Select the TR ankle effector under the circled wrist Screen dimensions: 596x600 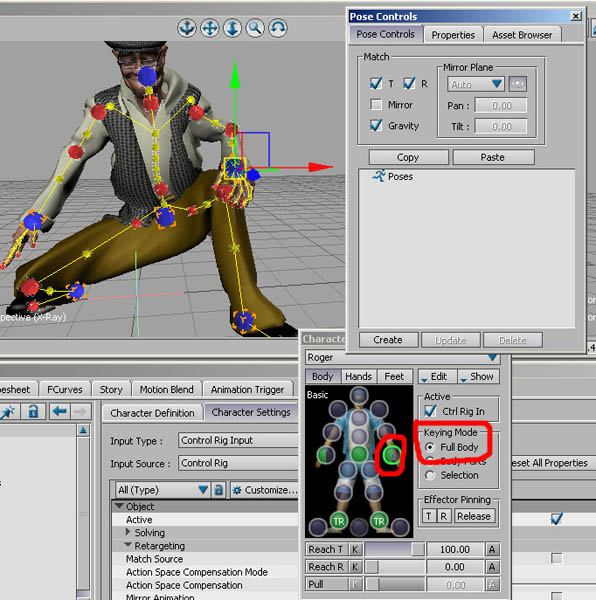[x=379, y=521]
